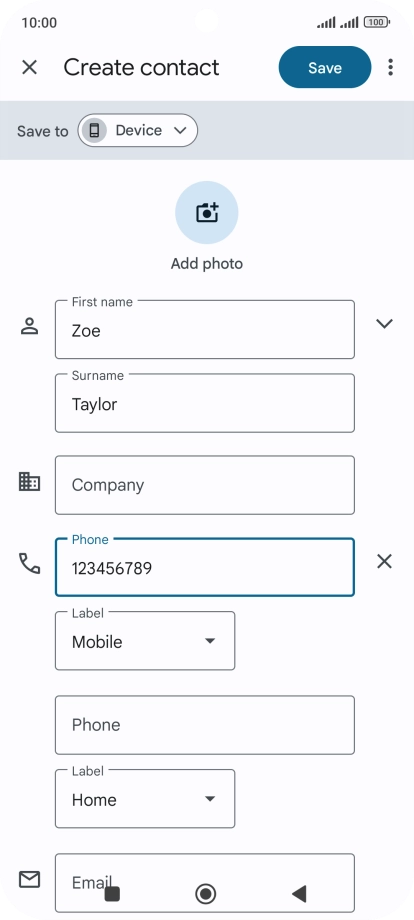The width and height of the screenshot is (414, 920).
Task: Open the Save to Device dropdown
Action: (138, 130)
